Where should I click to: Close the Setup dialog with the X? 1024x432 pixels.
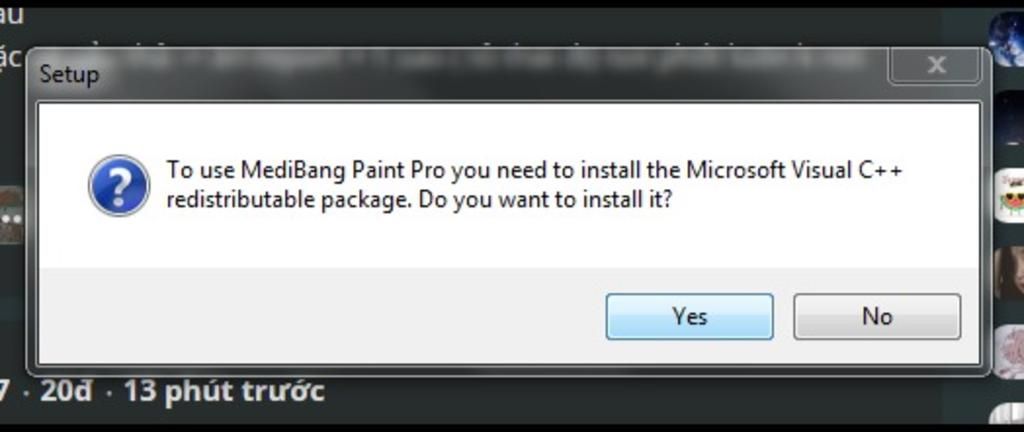[936, 65]
